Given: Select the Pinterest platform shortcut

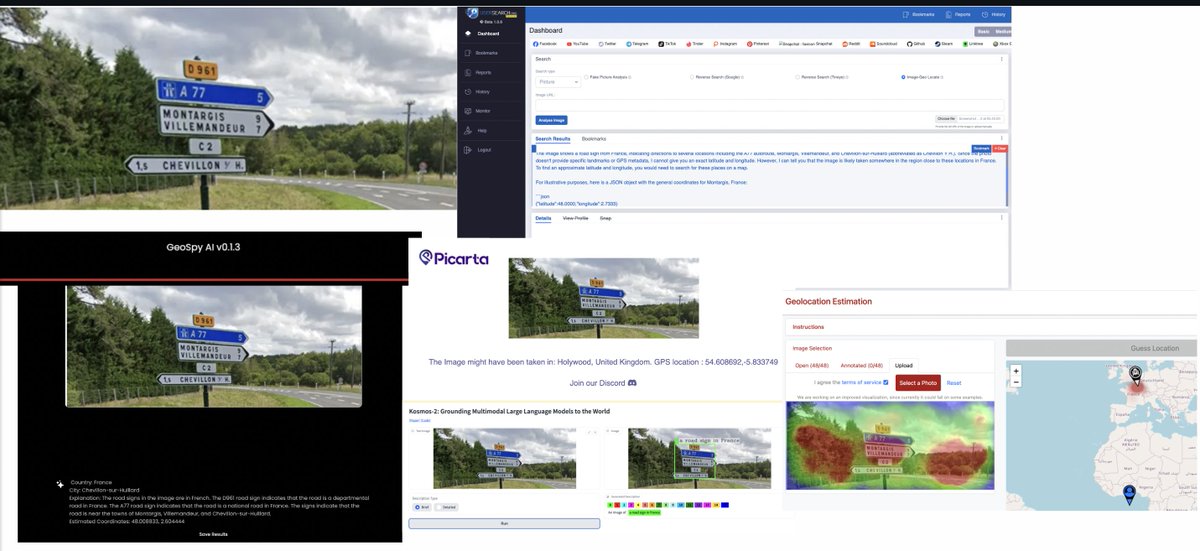Looking at the screenshot, I should (759, 44).
